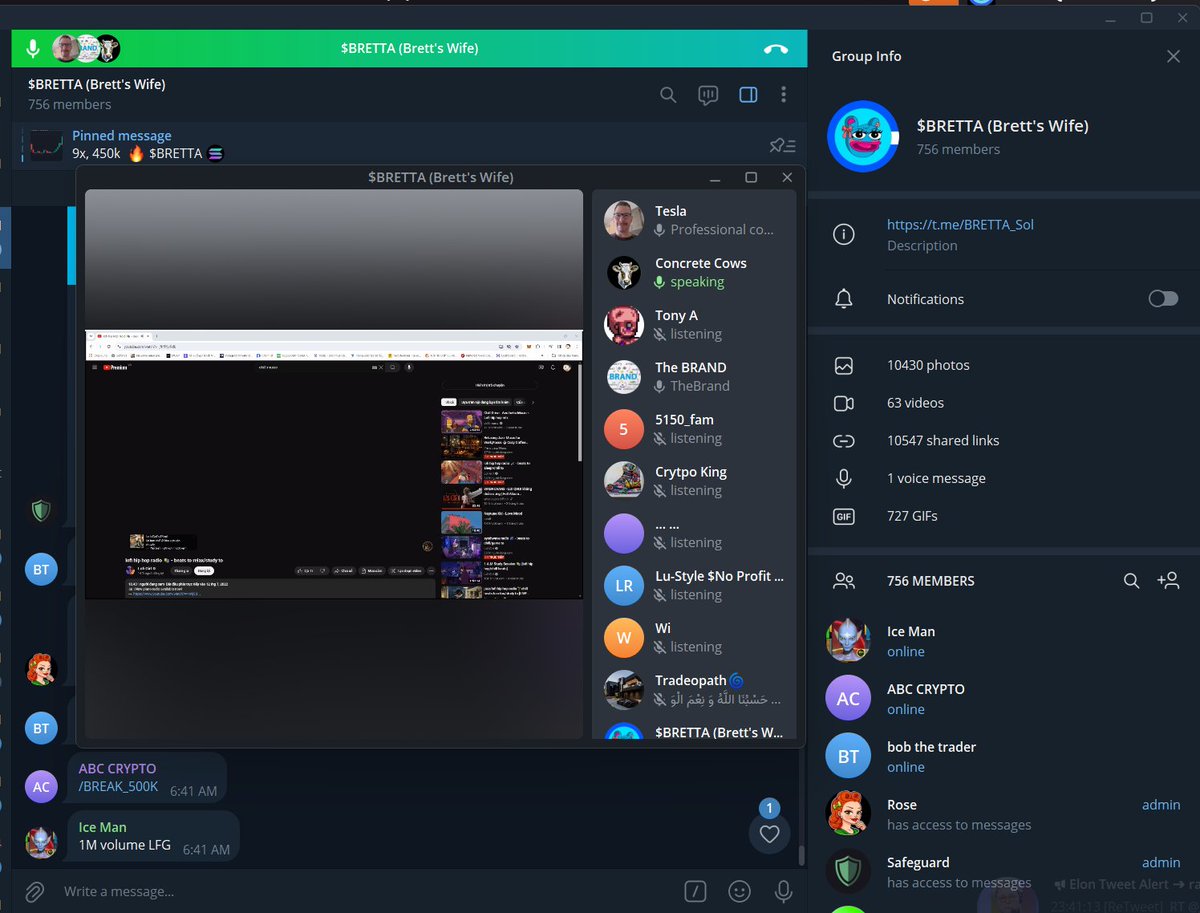Toggle the right info sidebar panel icon
Viewport: 1200px width, 913px height.
tap(748, 95)
